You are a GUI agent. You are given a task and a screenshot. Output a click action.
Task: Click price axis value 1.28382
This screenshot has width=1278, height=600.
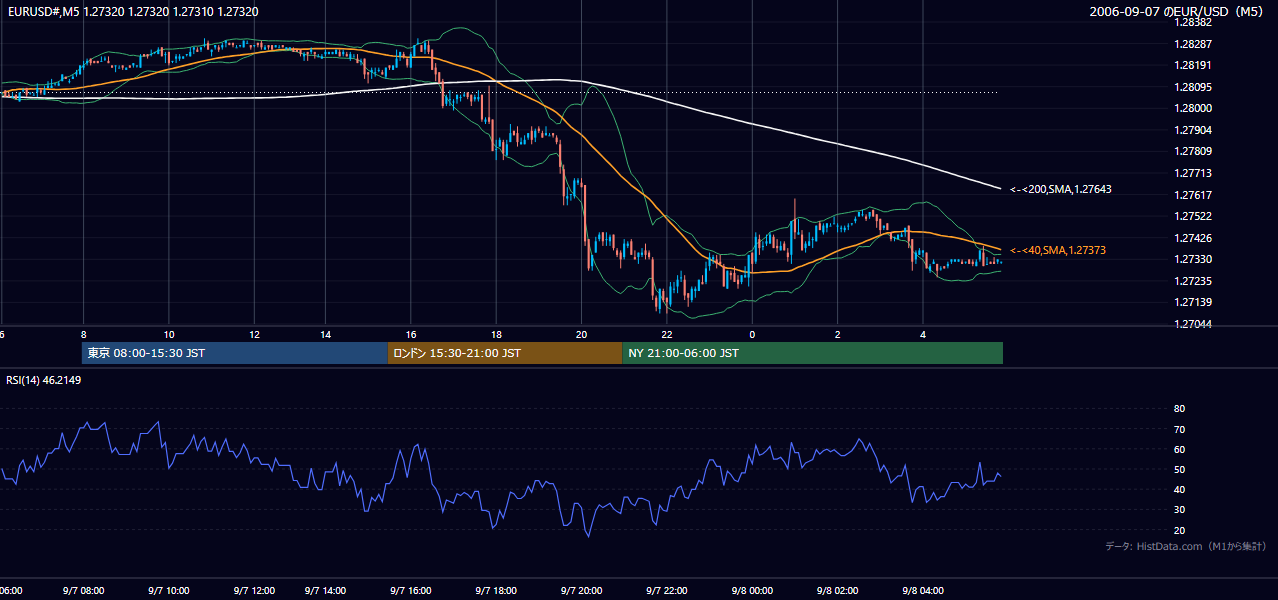tap(1193, 22)
